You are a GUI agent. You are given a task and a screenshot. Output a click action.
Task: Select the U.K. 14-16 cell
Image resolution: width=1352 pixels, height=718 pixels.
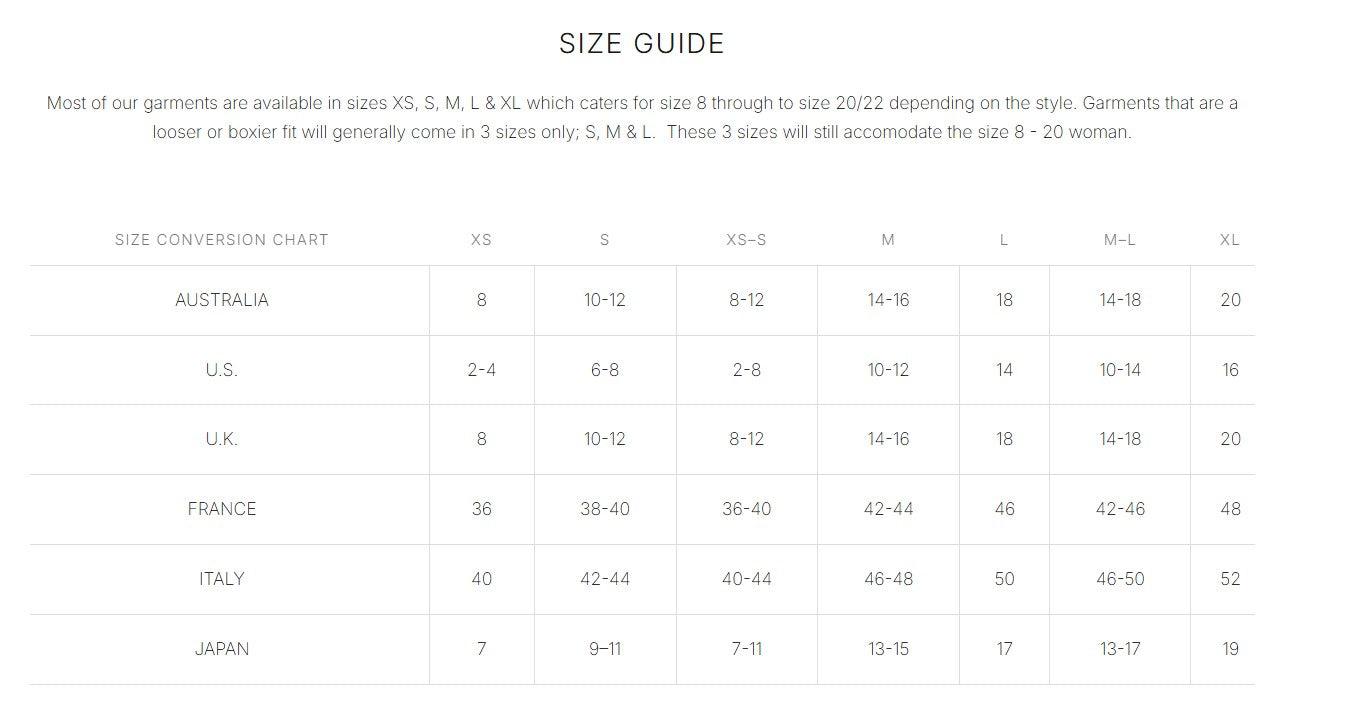tap(888, 439)
